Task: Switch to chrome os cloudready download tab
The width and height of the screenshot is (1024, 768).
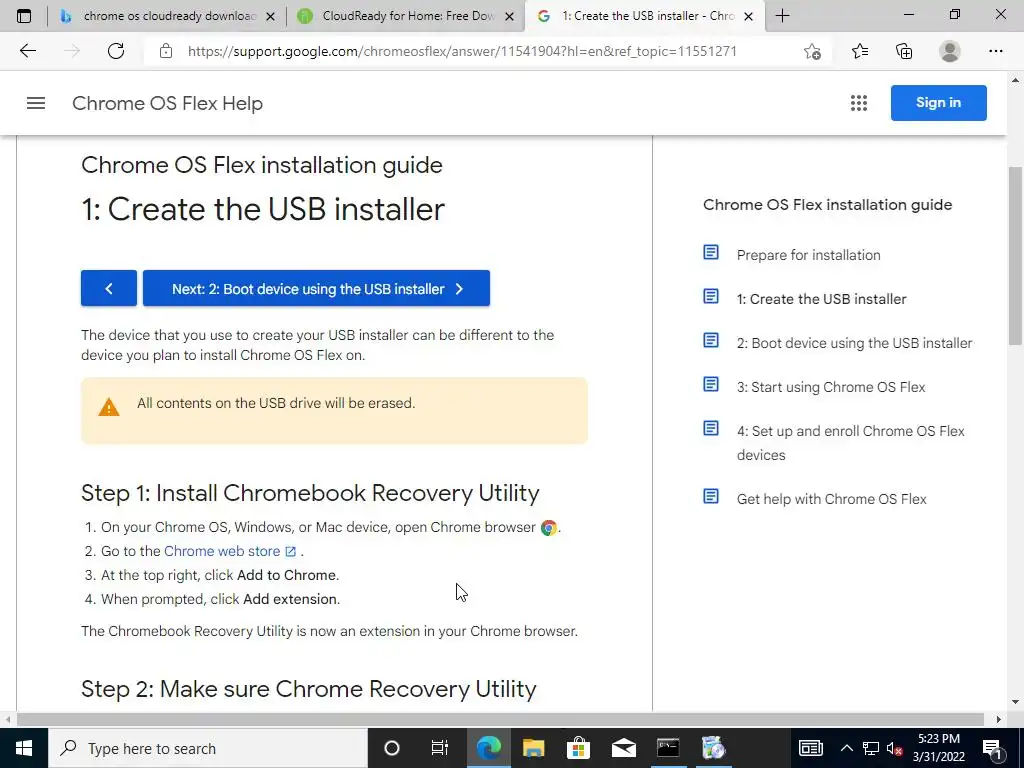Action: (168, 16)
